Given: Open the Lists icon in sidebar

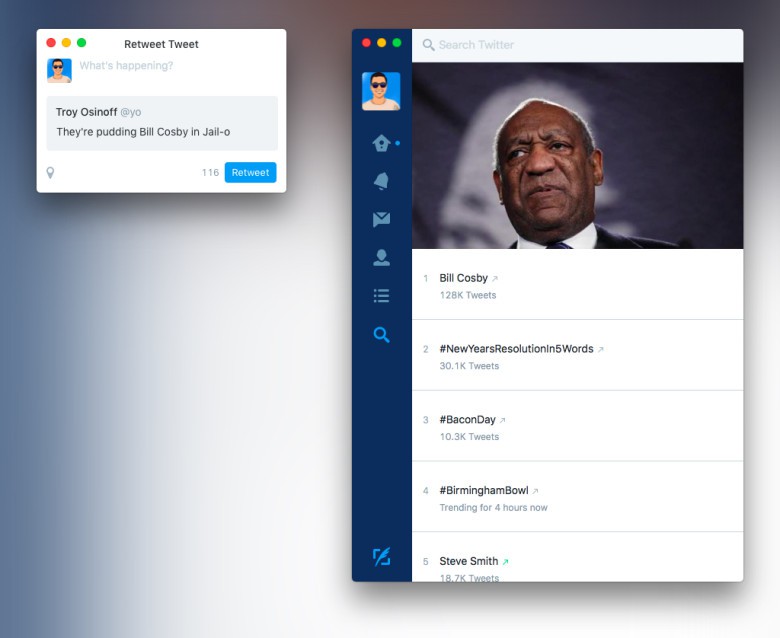Looking at the screenshot, I should click(x=381, y=296).
